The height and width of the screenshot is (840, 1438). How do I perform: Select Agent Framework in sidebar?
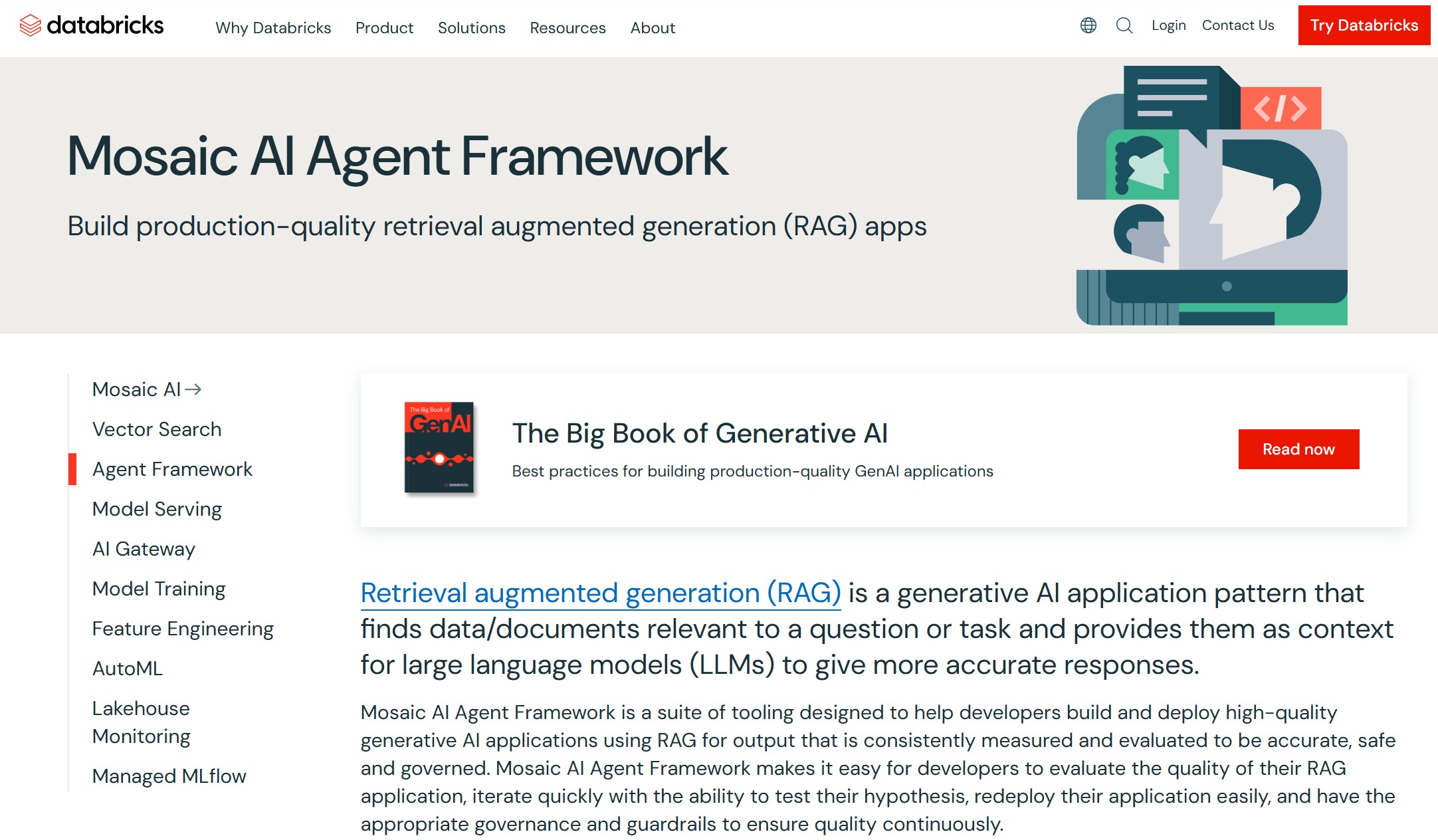pyautogui.click(x=172, y=469)
